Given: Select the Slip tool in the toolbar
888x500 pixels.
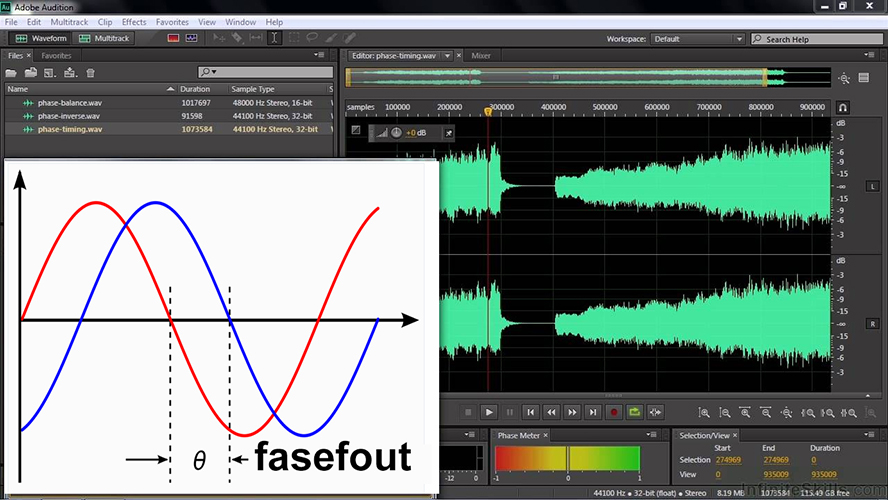Looking at the screenshot, I should click(x=256, y=39).
